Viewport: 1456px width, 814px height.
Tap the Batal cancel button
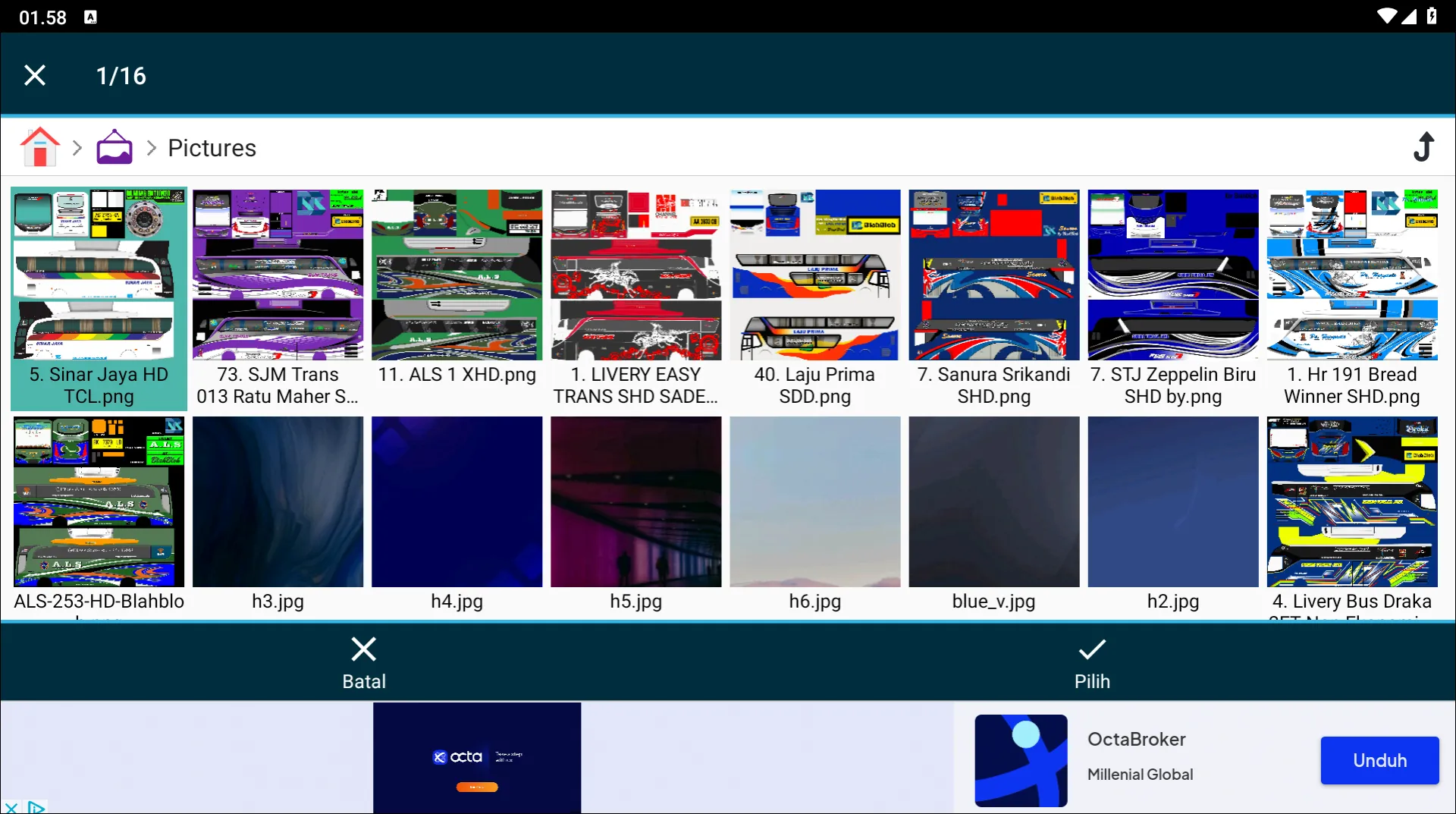pyautogui.click(x=364, y=662)
